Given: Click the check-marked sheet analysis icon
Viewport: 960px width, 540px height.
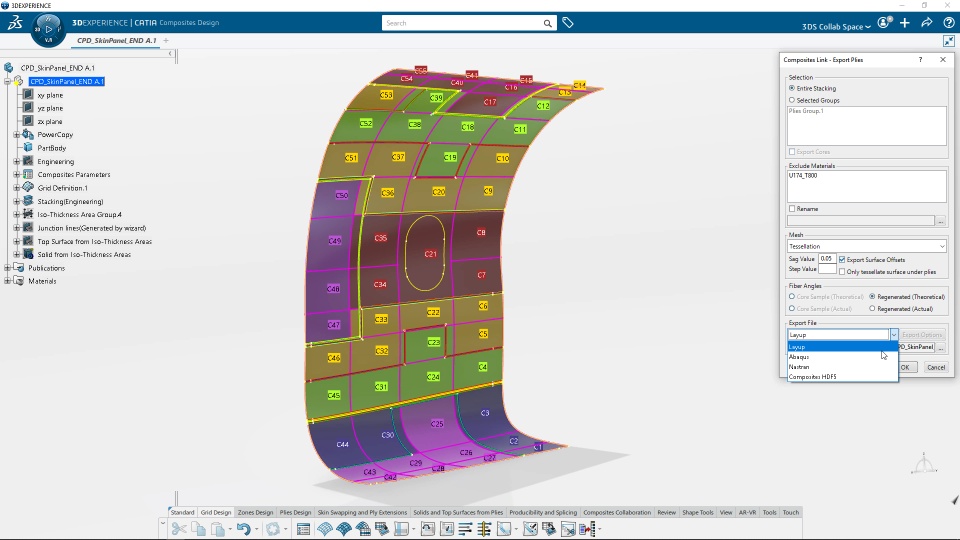Looking at the screenshot, I should [x=530, y=529].
